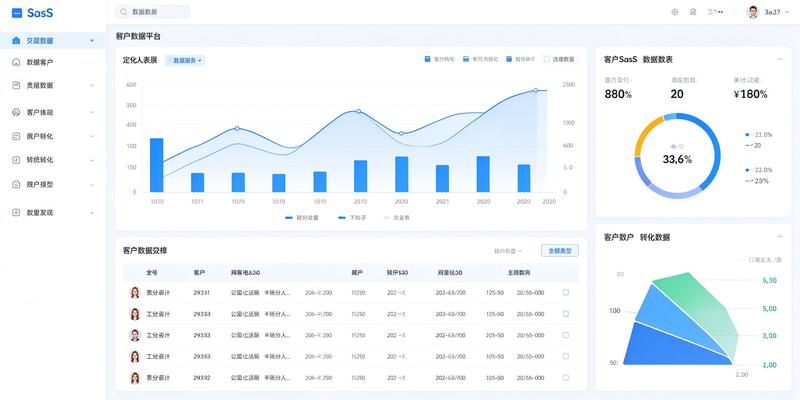Collapse the active first sidebar item caret
The width and height of the screenshot is (800, 400).
[x=92, y=40]
